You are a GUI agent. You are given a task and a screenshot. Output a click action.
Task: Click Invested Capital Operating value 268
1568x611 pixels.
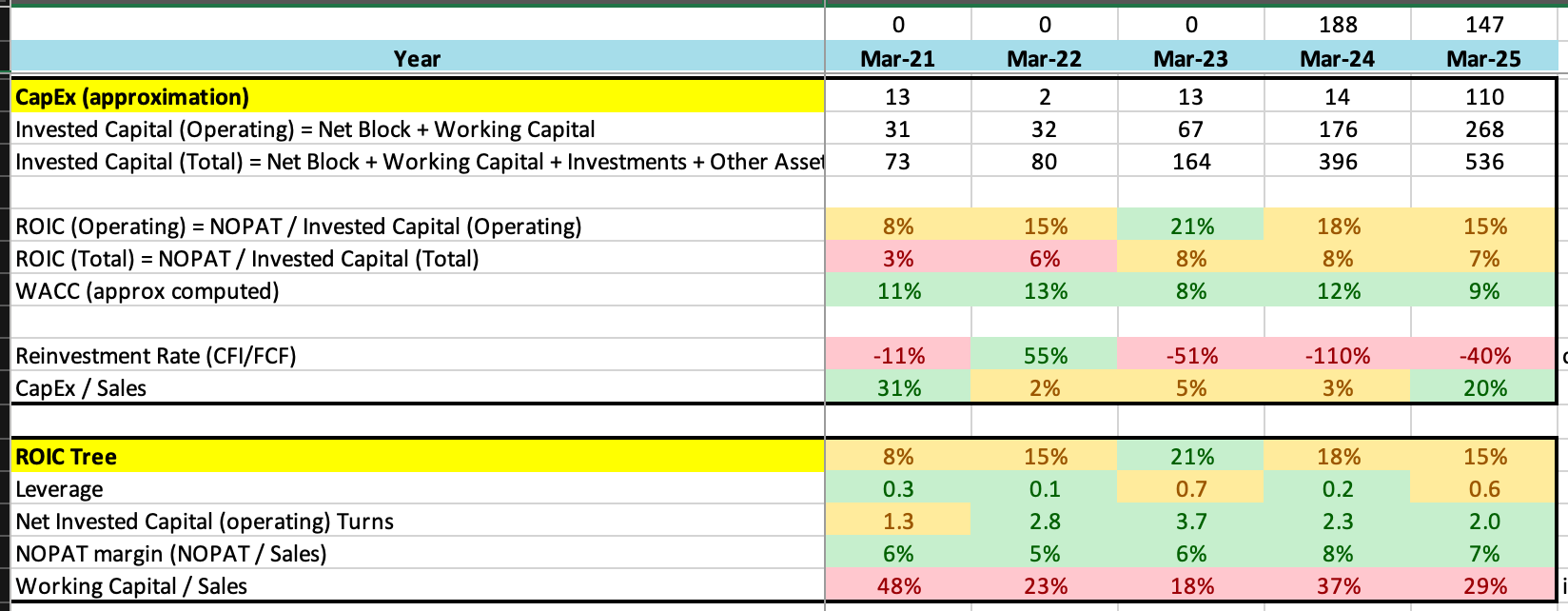click(x=1483, y=129)
